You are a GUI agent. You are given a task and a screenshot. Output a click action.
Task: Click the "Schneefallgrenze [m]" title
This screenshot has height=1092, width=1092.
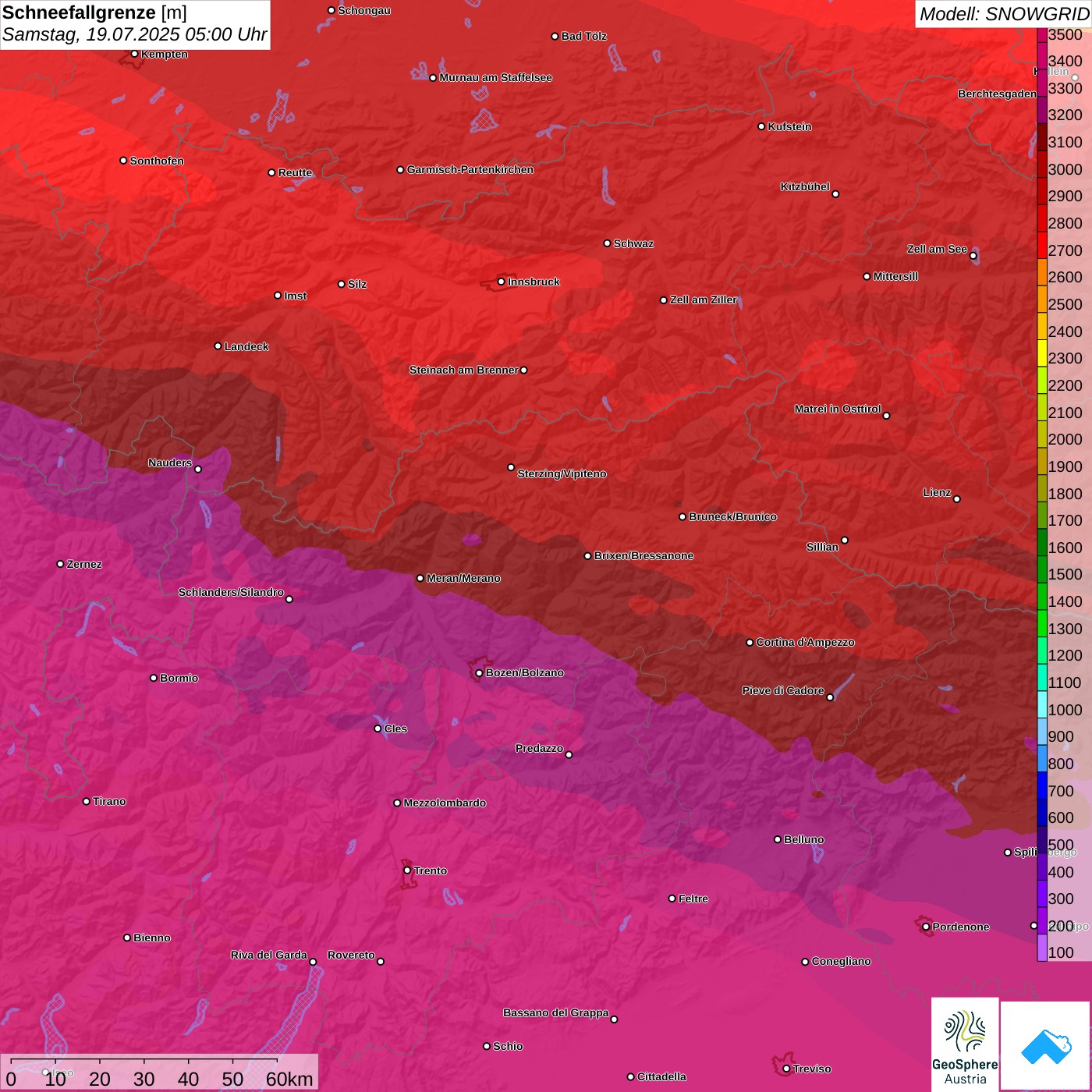95,12
